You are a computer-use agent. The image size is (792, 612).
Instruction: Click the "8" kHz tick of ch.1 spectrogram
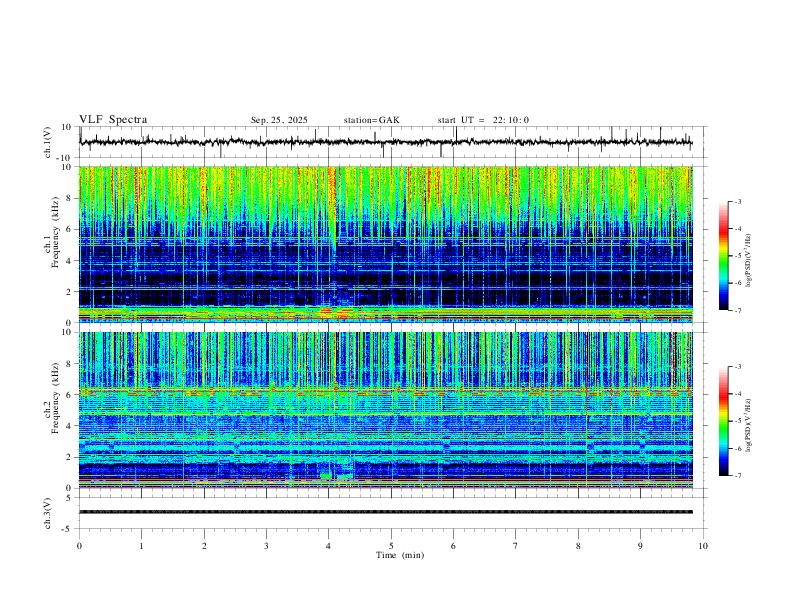pyautogui.click(x=69, y=198)
